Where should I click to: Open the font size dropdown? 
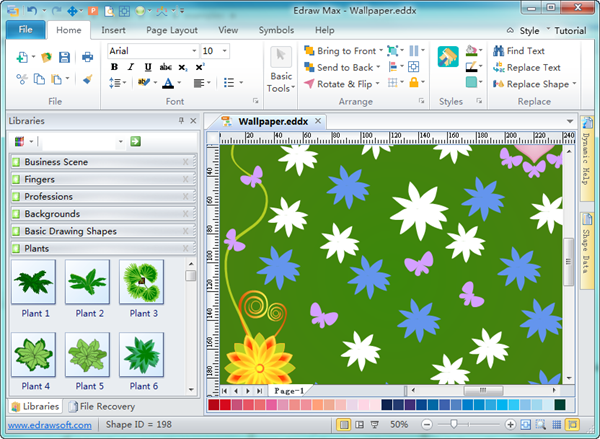tap(225, 51)
